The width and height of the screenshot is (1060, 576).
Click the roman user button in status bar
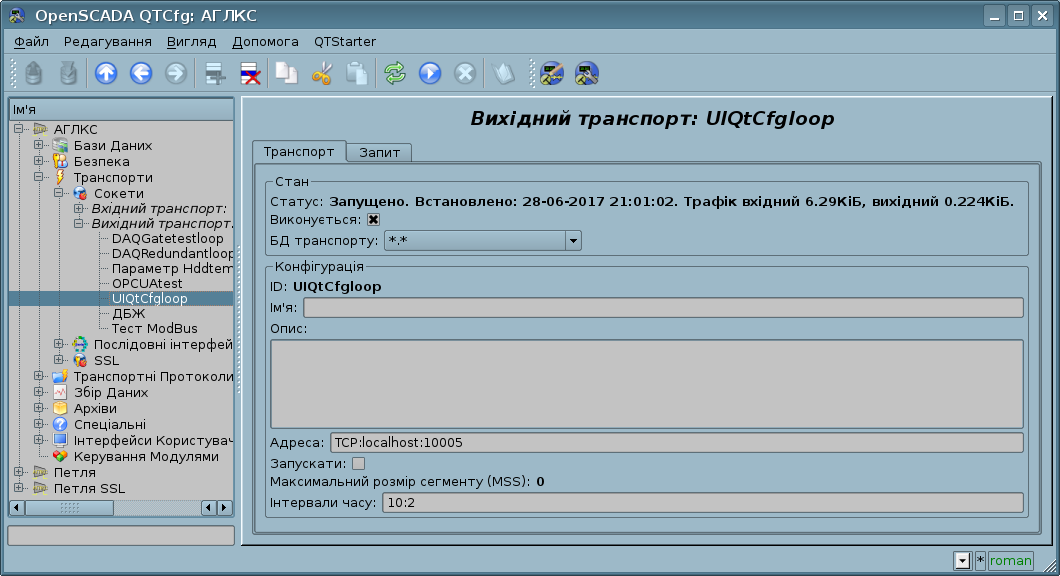[x=1010, y=561]
